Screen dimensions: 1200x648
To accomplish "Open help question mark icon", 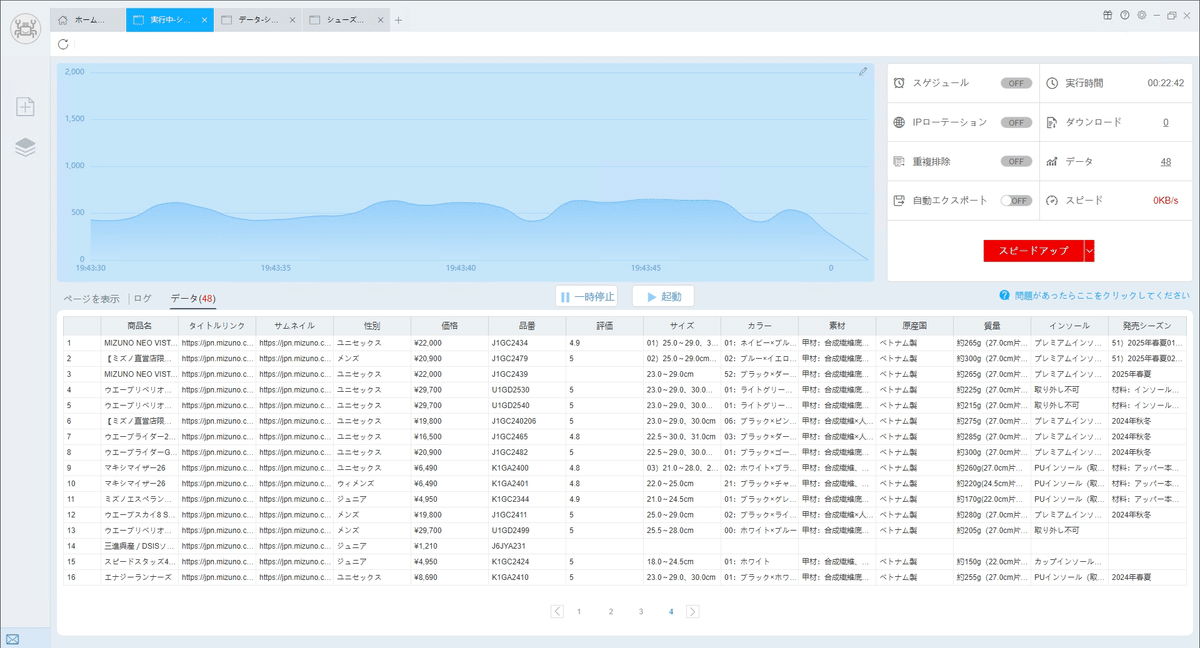I will 1124,15.
